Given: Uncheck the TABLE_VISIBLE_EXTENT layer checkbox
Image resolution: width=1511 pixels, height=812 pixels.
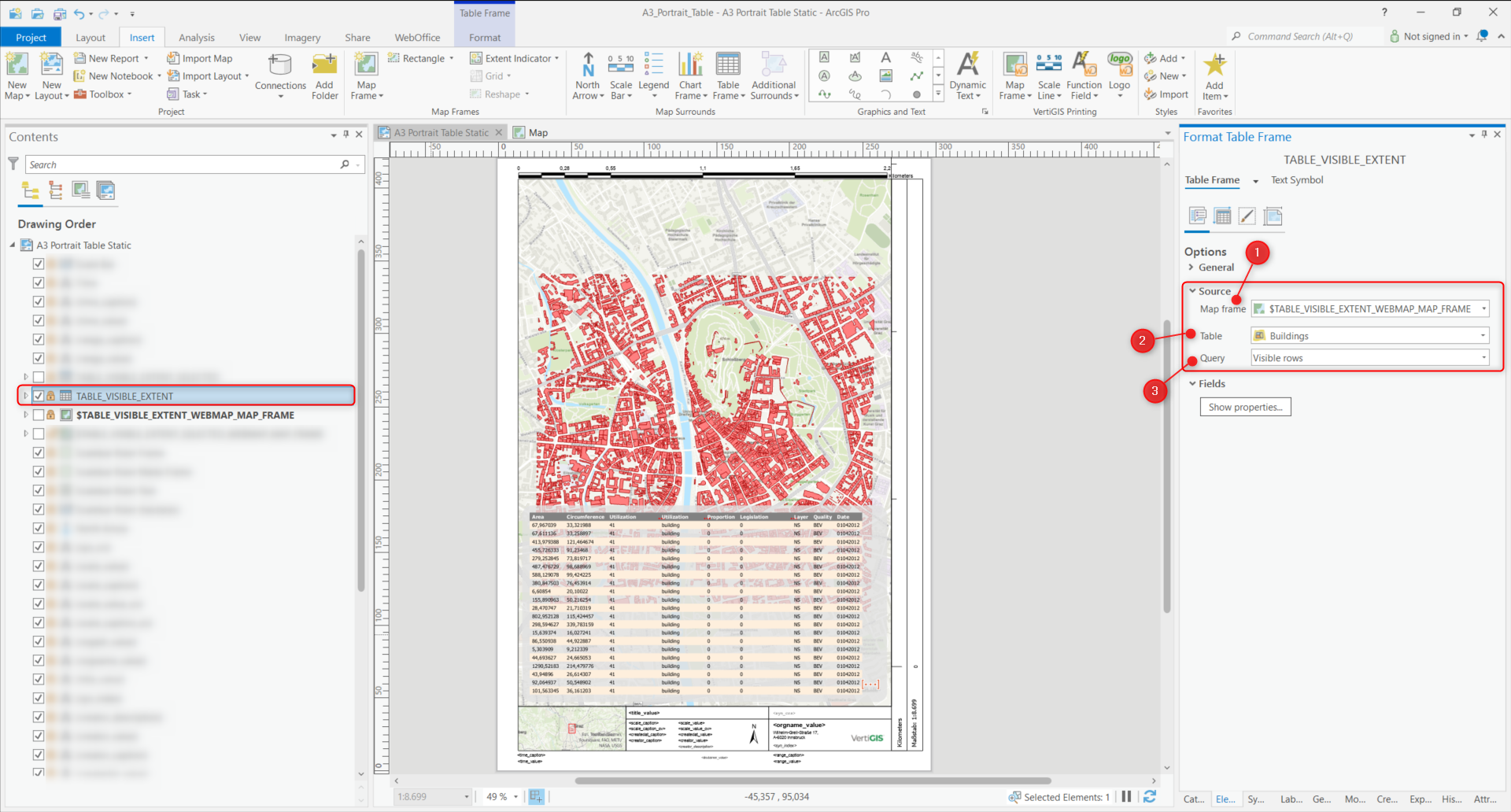Looking at the screenshot, I should click(x=39, y=396).
